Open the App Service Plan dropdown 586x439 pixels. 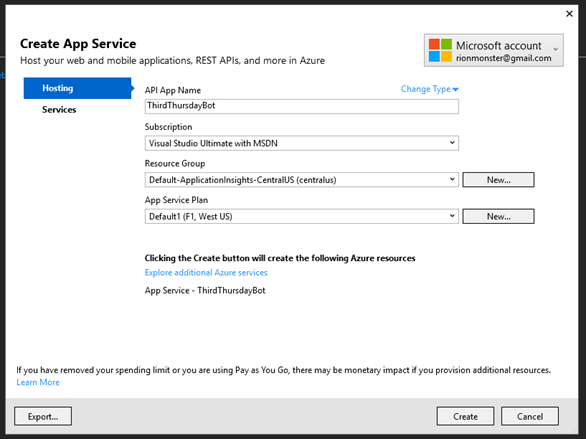(302, 216)
